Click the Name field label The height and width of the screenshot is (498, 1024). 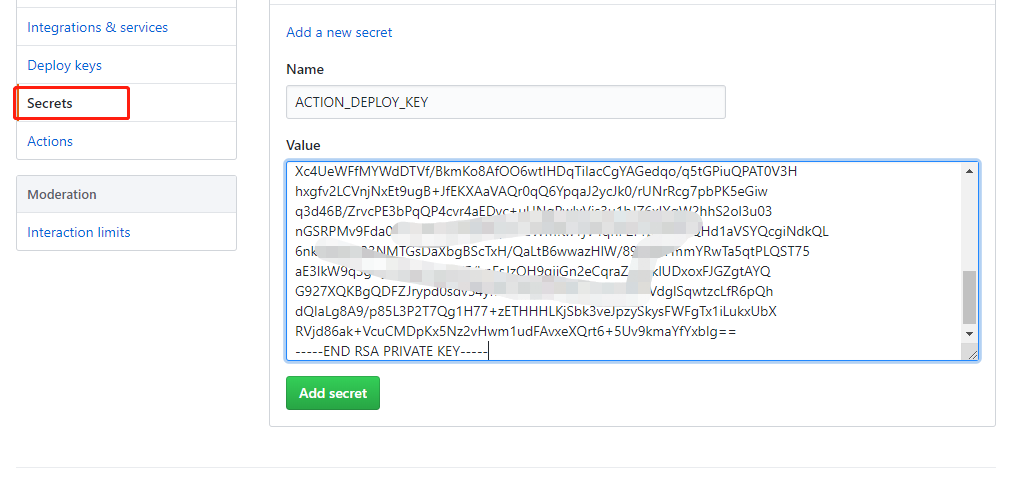tap(305, 69)
